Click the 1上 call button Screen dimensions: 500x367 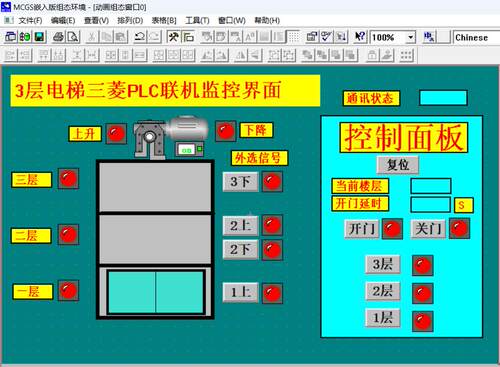[x=240, y=293]
